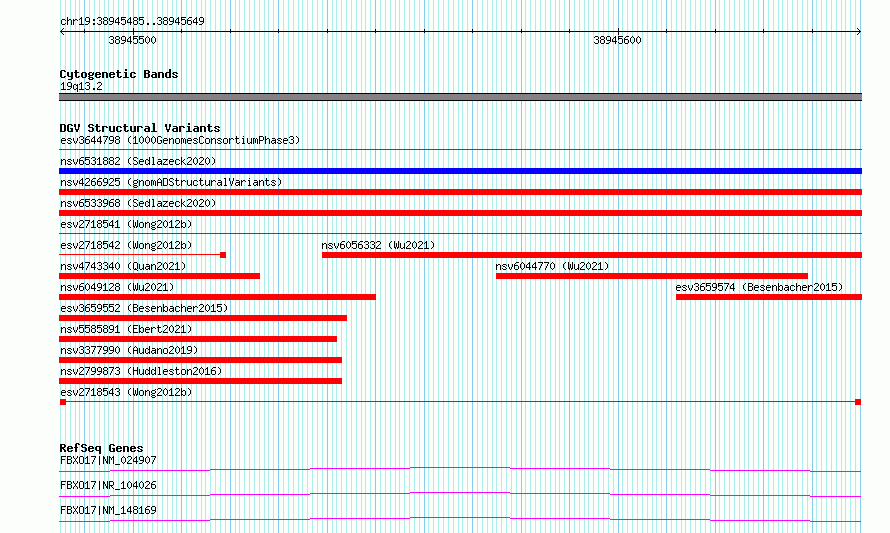Screen dimensions: 890x533
Task: Click the gray 19q13.2 cytogenetic band bar
Action: point(460,97)
